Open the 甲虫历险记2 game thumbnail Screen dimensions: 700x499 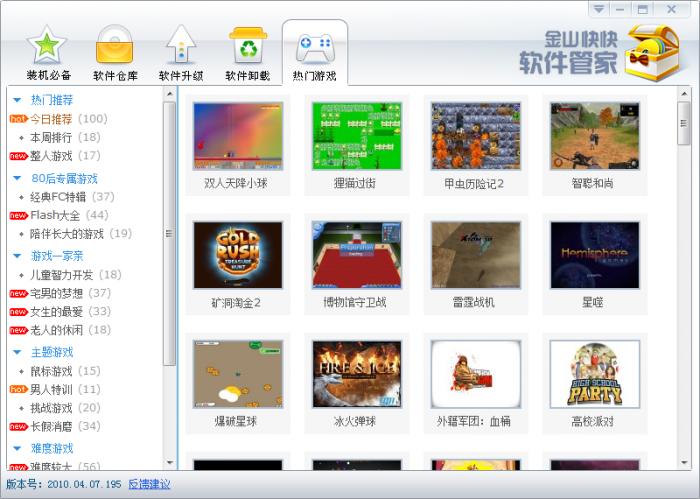pos(476,136)
